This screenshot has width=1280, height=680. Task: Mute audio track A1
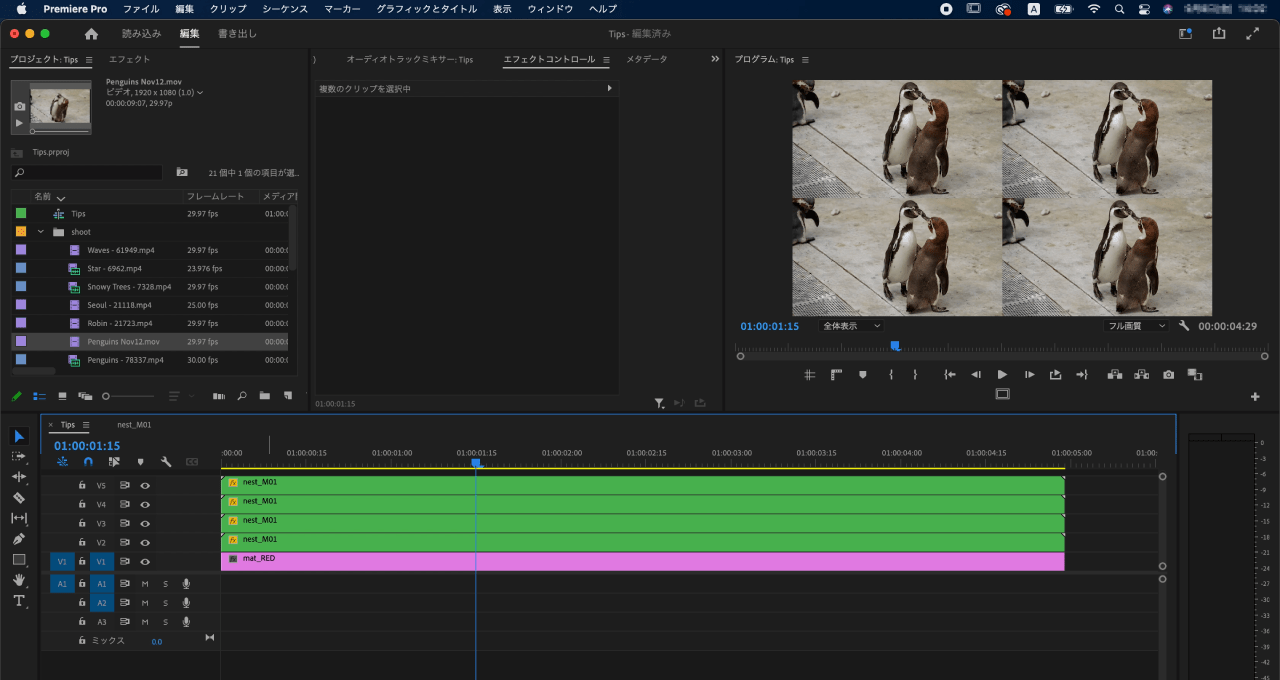pos(145,584)
